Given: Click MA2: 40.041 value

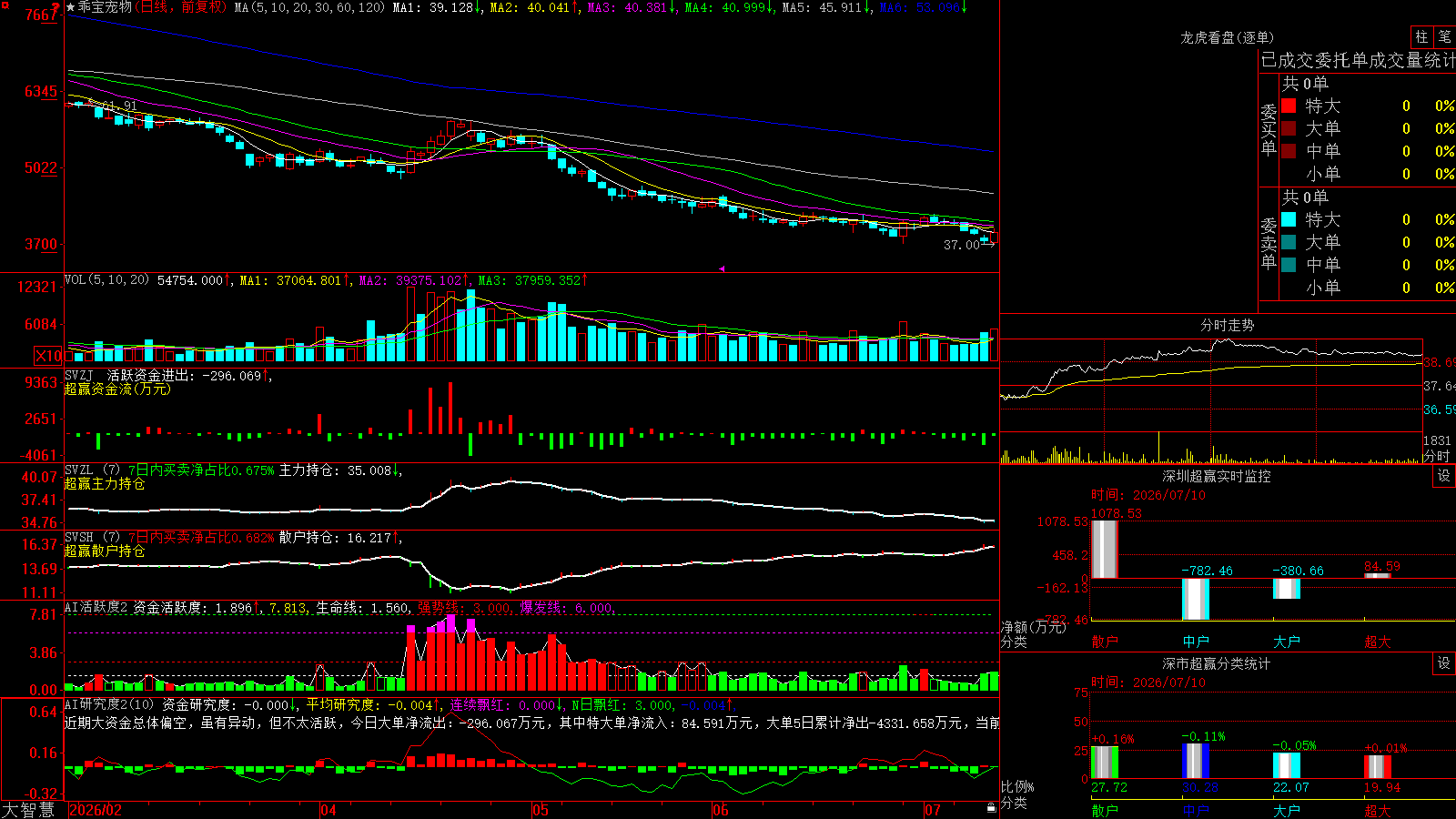Looking at the screenshot, I should coord(534,7).
